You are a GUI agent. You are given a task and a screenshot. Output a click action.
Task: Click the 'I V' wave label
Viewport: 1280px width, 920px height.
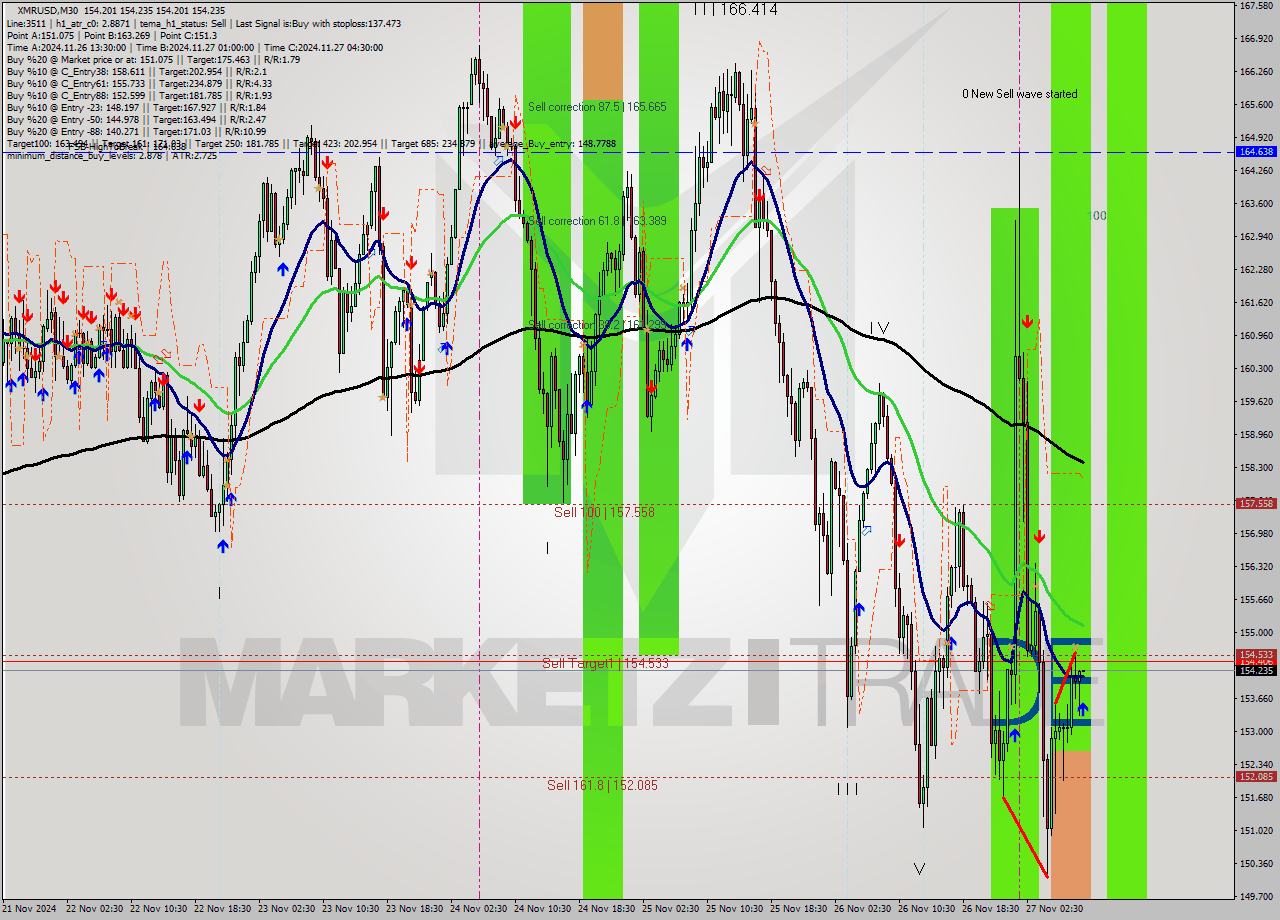click(x=879, y=328)
